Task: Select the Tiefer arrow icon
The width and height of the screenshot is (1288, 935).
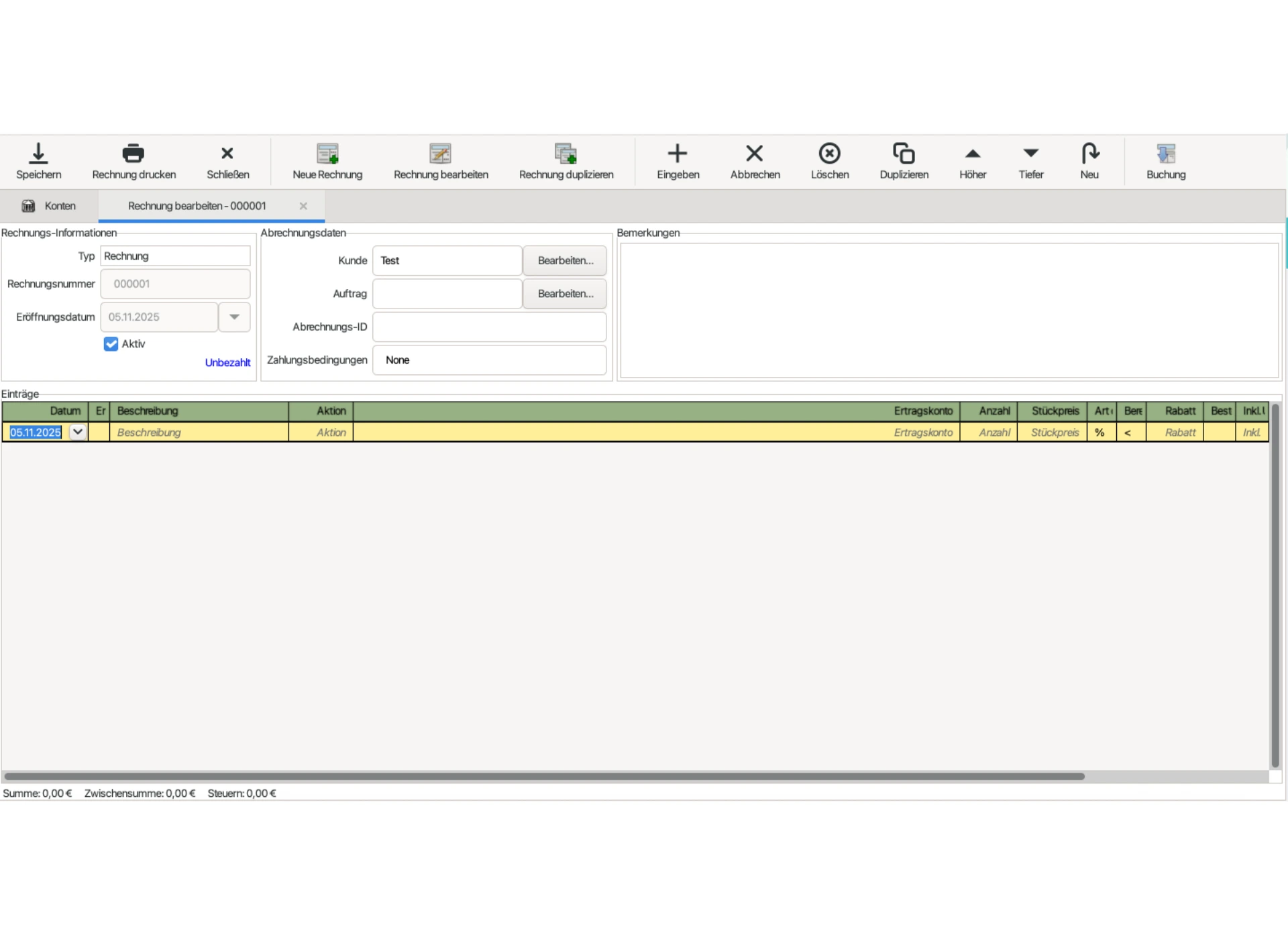Action: [1030, 161]
